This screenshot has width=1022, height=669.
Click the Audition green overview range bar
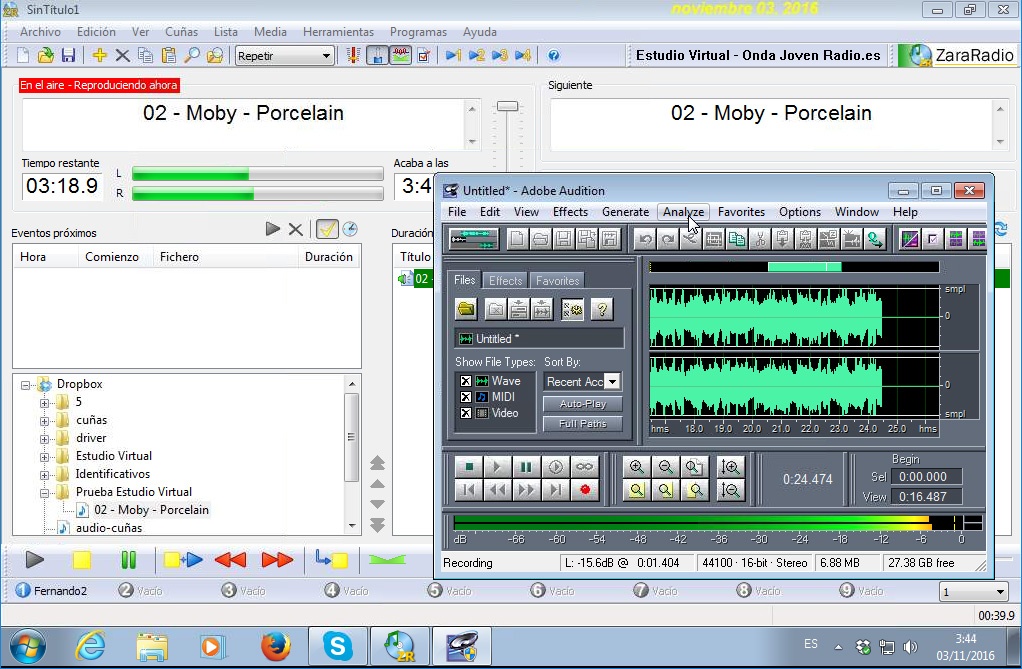804,266
